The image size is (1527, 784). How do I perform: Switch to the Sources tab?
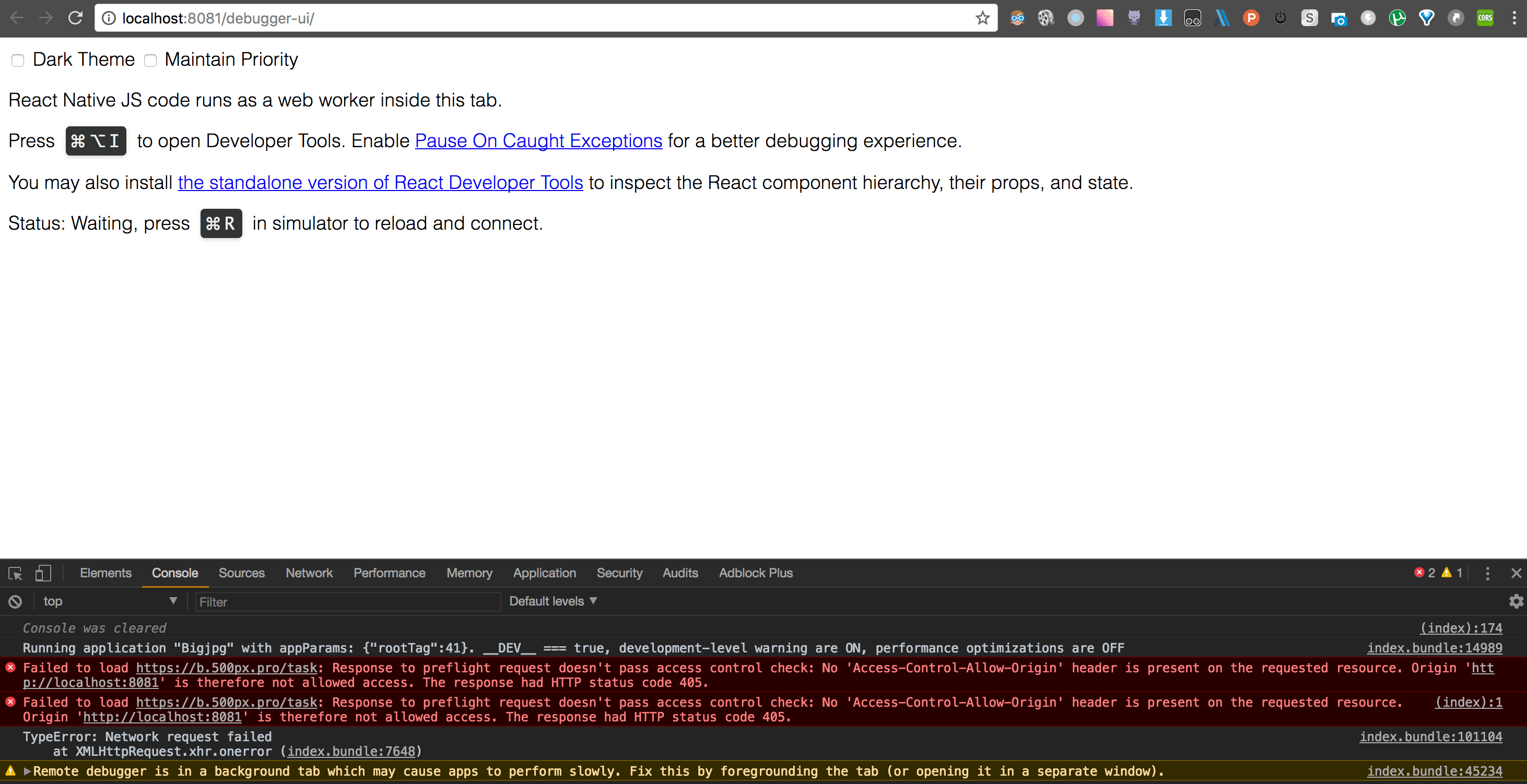tap(241, 573)
